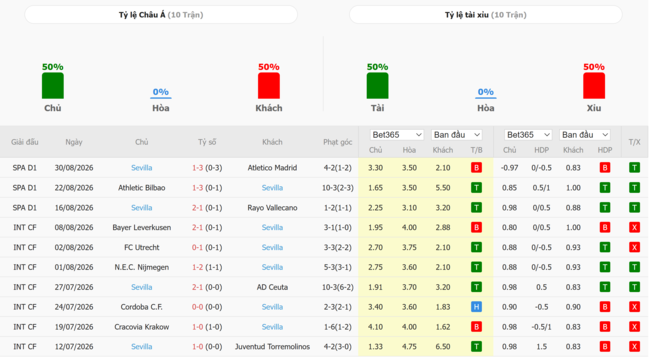Viewport: 650px width, 361px height.
Task: Click red B T/B badge in Cracovia Krakow row
Action: pos(476,327)
